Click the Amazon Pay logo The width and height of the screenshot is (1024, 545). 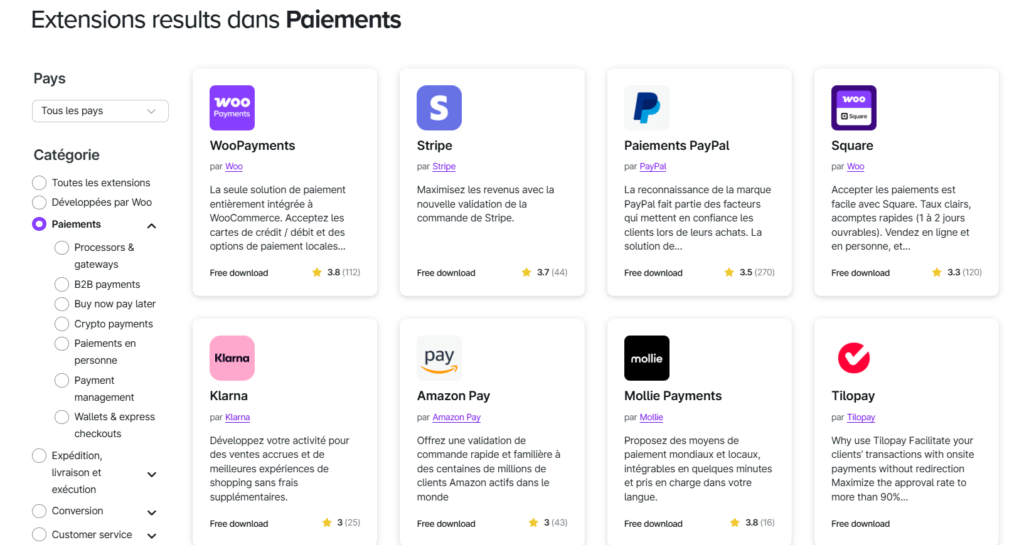click(x=439, y=358)
